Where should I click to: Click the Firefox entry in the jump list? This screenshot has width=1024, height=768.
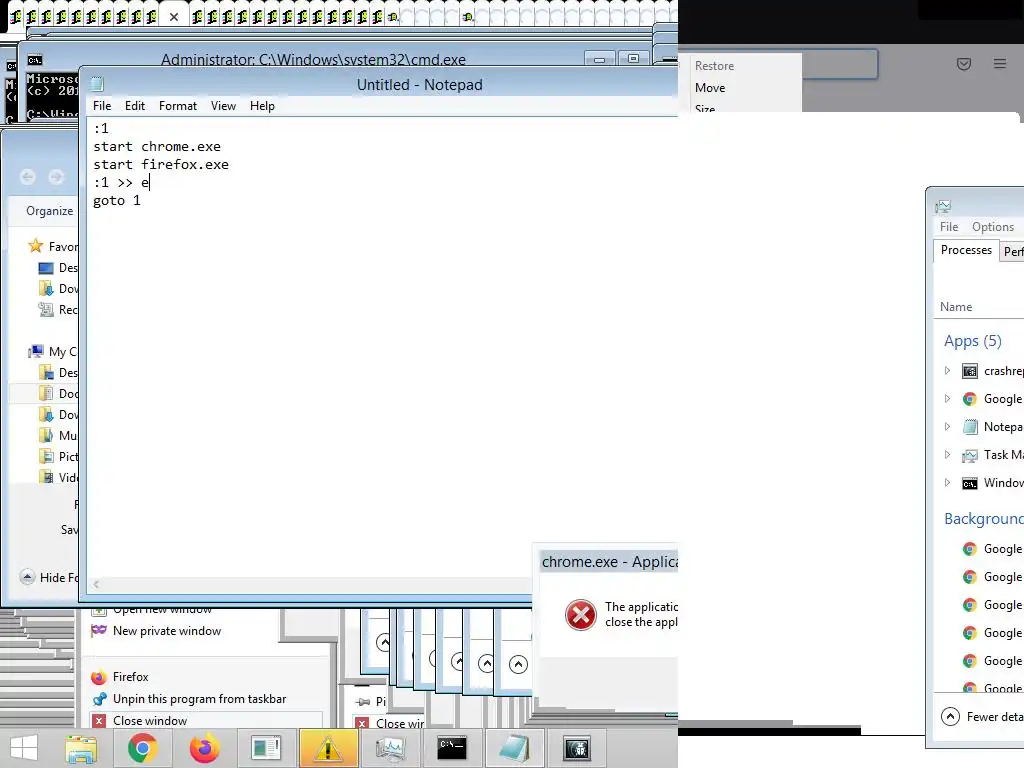click(130, 677)
